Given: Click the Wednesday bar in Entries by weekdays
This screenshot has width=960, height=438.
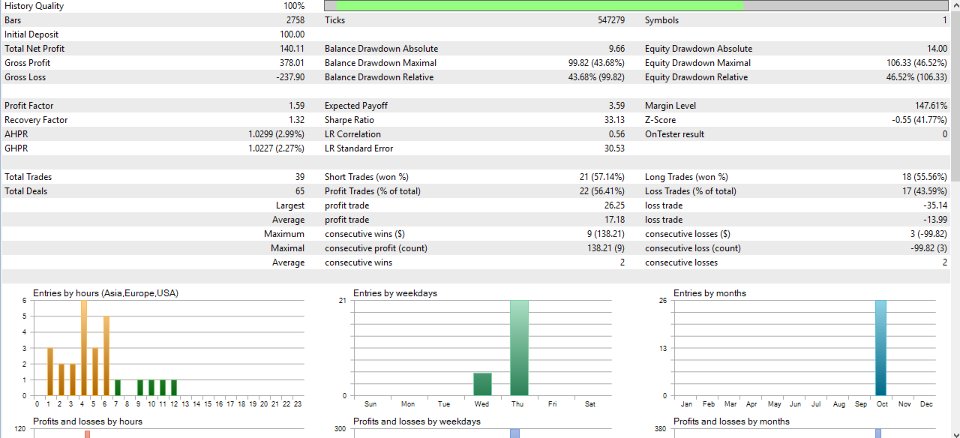Looking at the screenshot, I should pyautogui.click(x=482, y=384).
